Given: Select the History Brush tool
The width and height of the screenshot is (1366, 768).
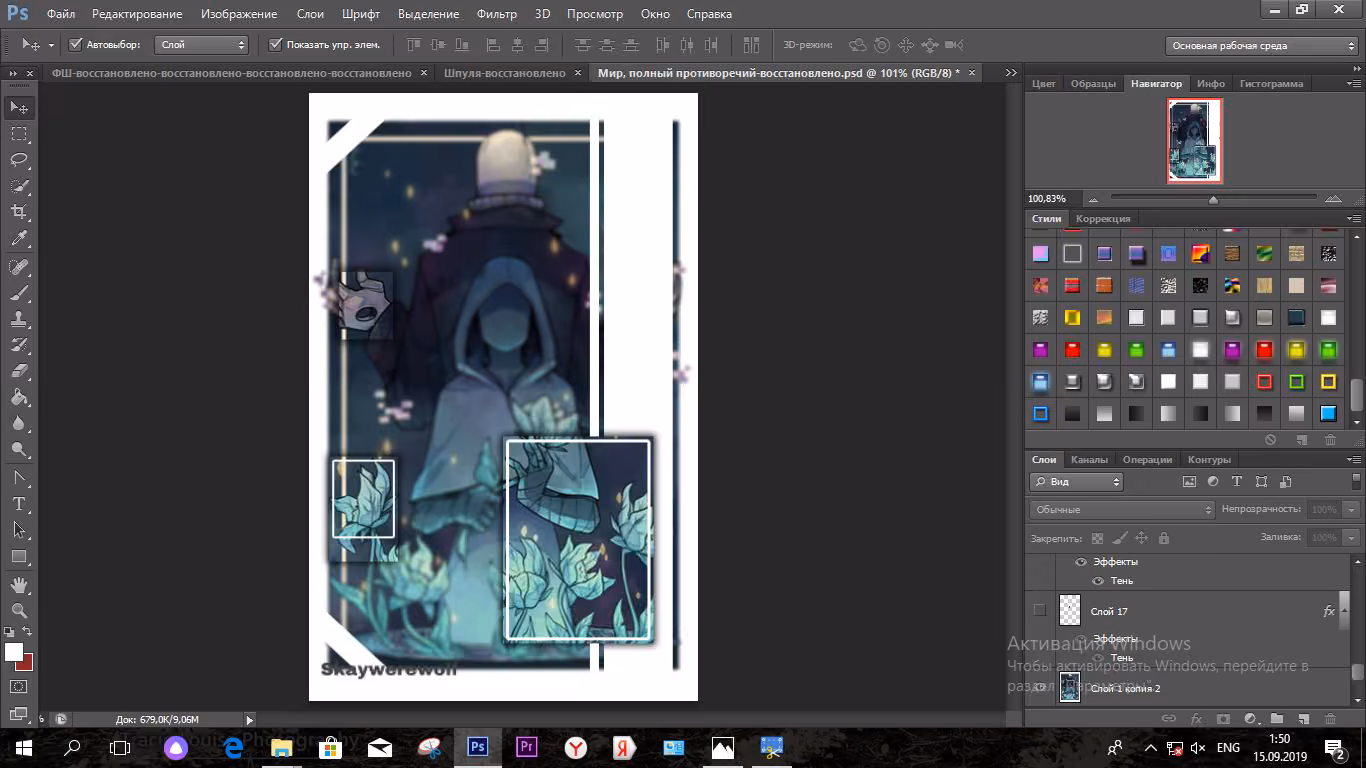Looking at the screenshot, I should click(x=19, y=346).
